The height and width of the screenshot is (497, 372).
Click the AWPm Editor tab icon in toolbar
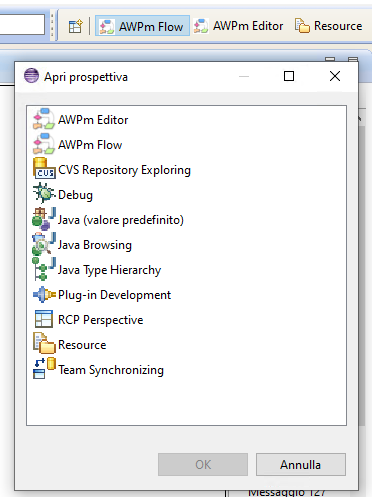coord(201,26)
